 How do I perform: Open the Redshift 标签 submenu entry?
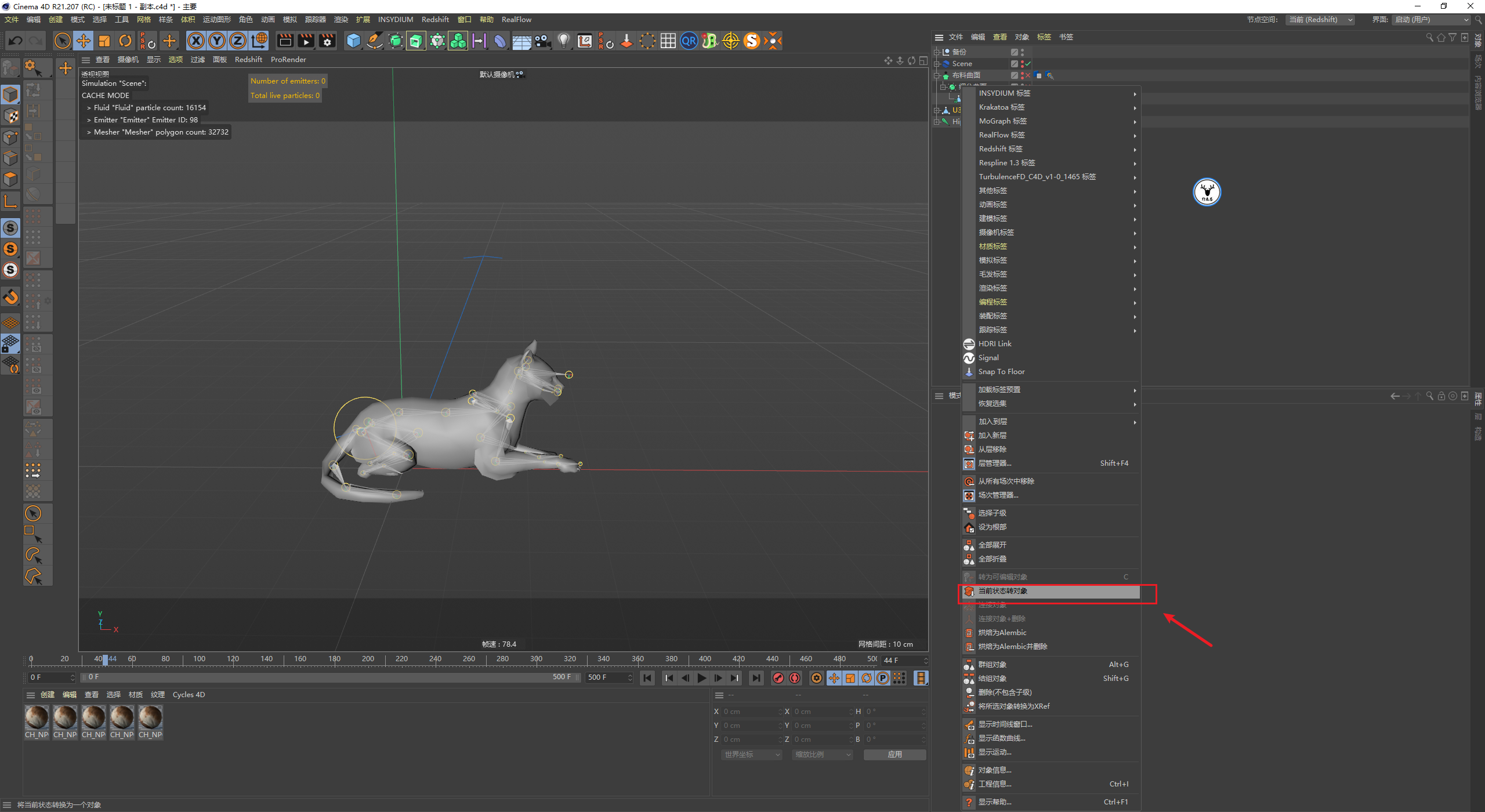tap(1000, 149)
